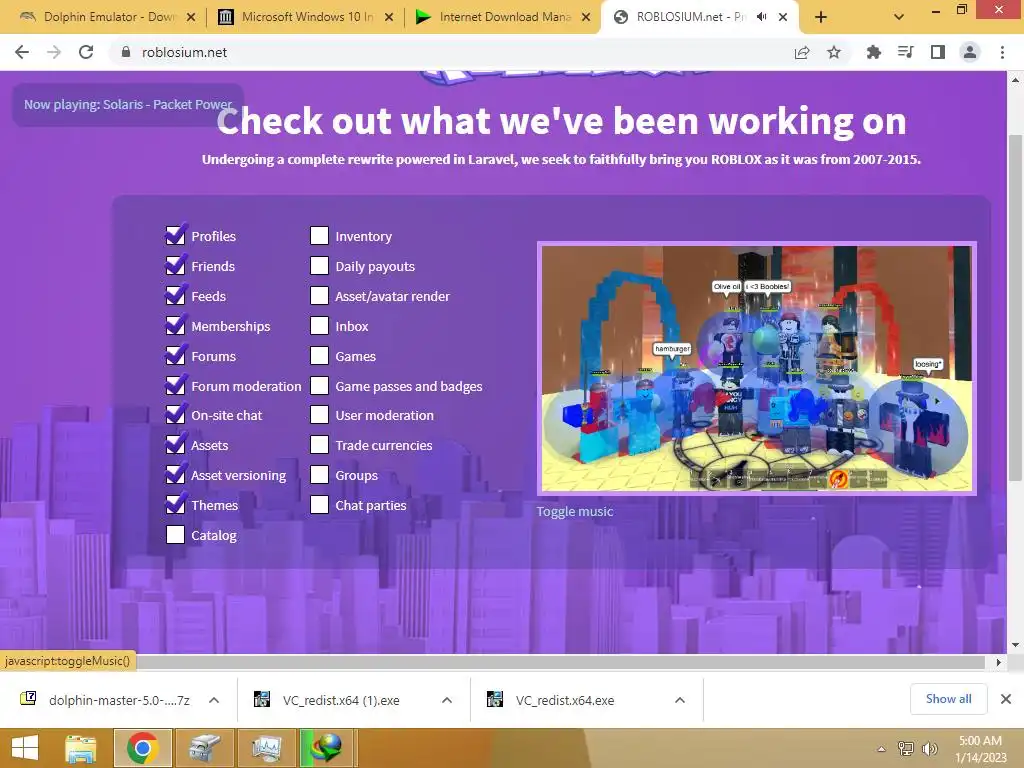View site info via the lock icon

(125, 52)
